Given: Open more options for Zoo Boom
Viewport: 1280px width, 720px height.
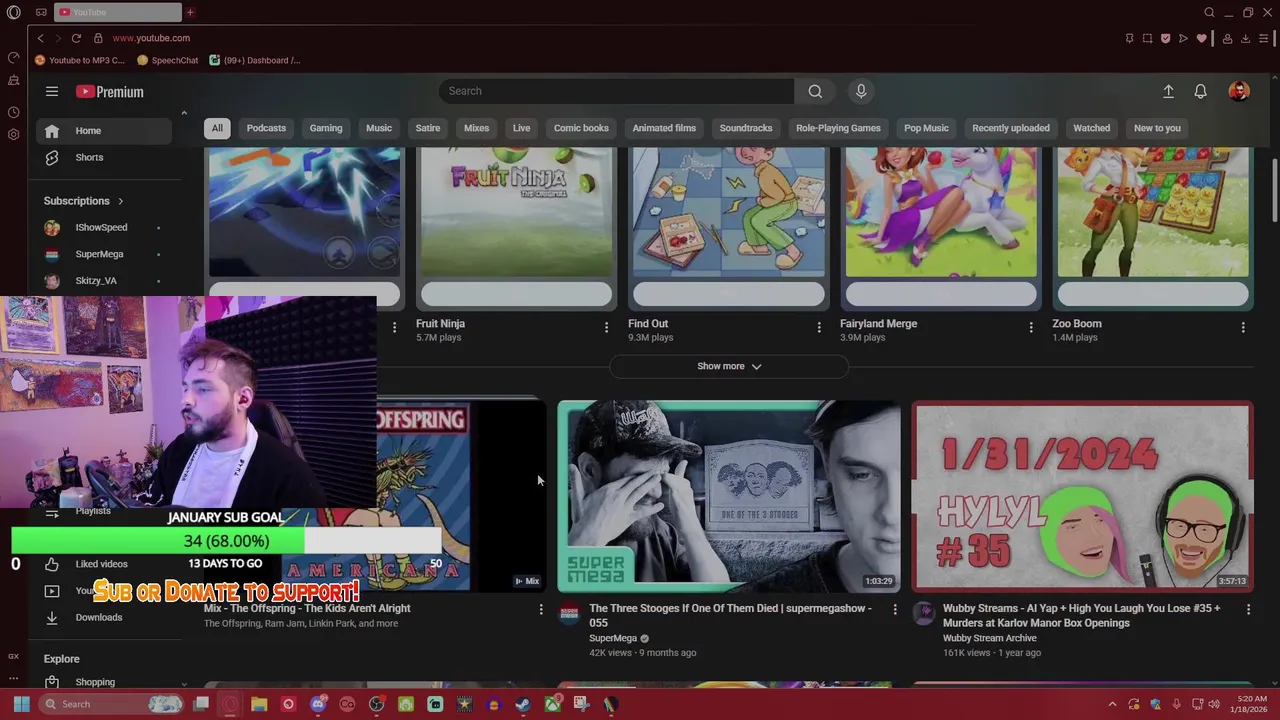Looking at the screenshot, I should coord(1243,327).
